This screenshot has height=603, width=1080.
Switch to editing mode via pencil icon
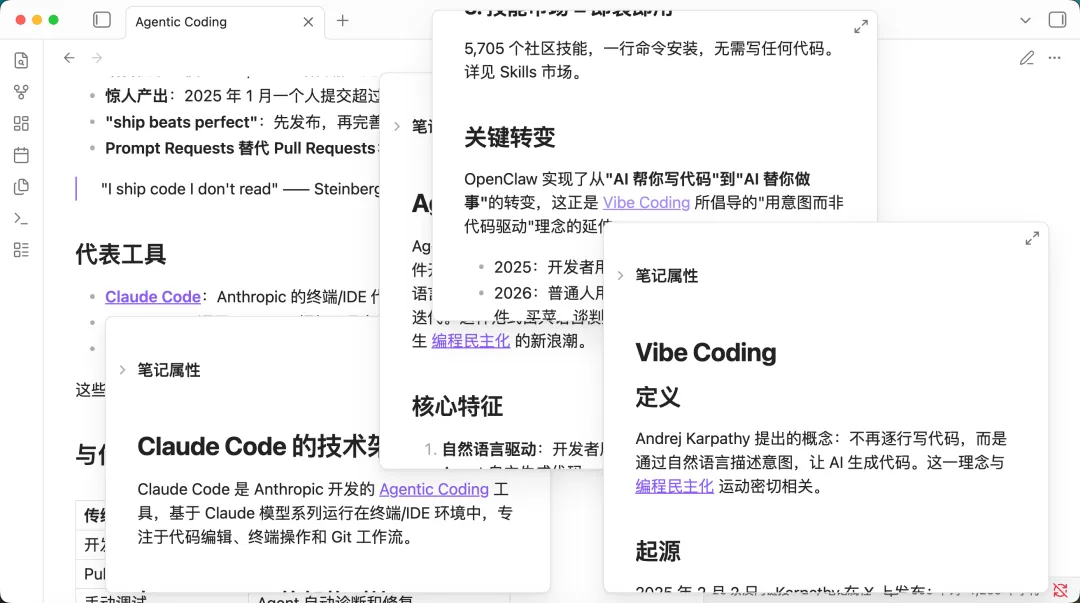1027,58
